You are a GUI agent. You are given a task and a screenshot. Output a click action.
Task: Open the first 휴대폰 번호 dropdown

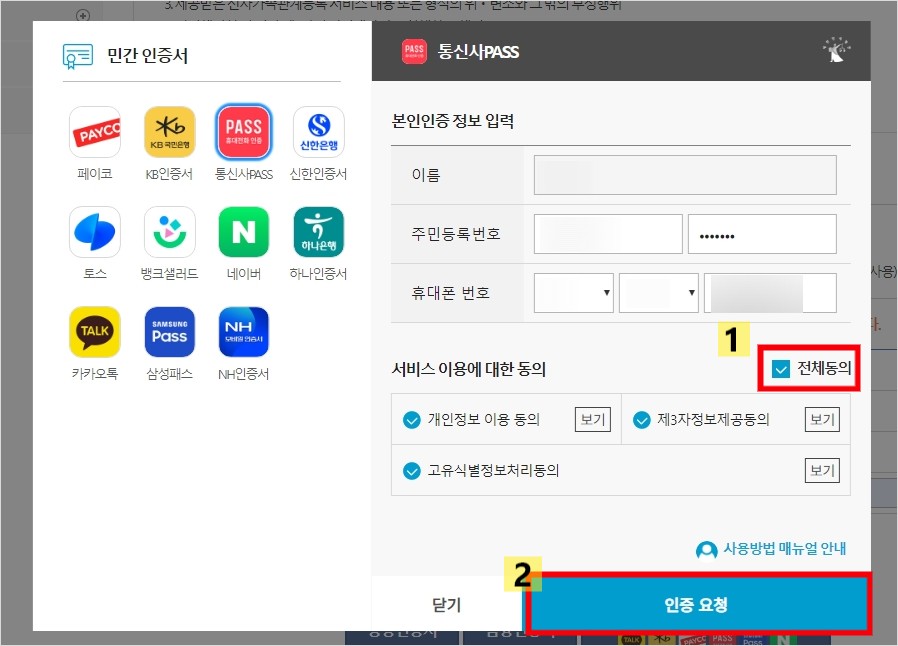pos(574,293)
